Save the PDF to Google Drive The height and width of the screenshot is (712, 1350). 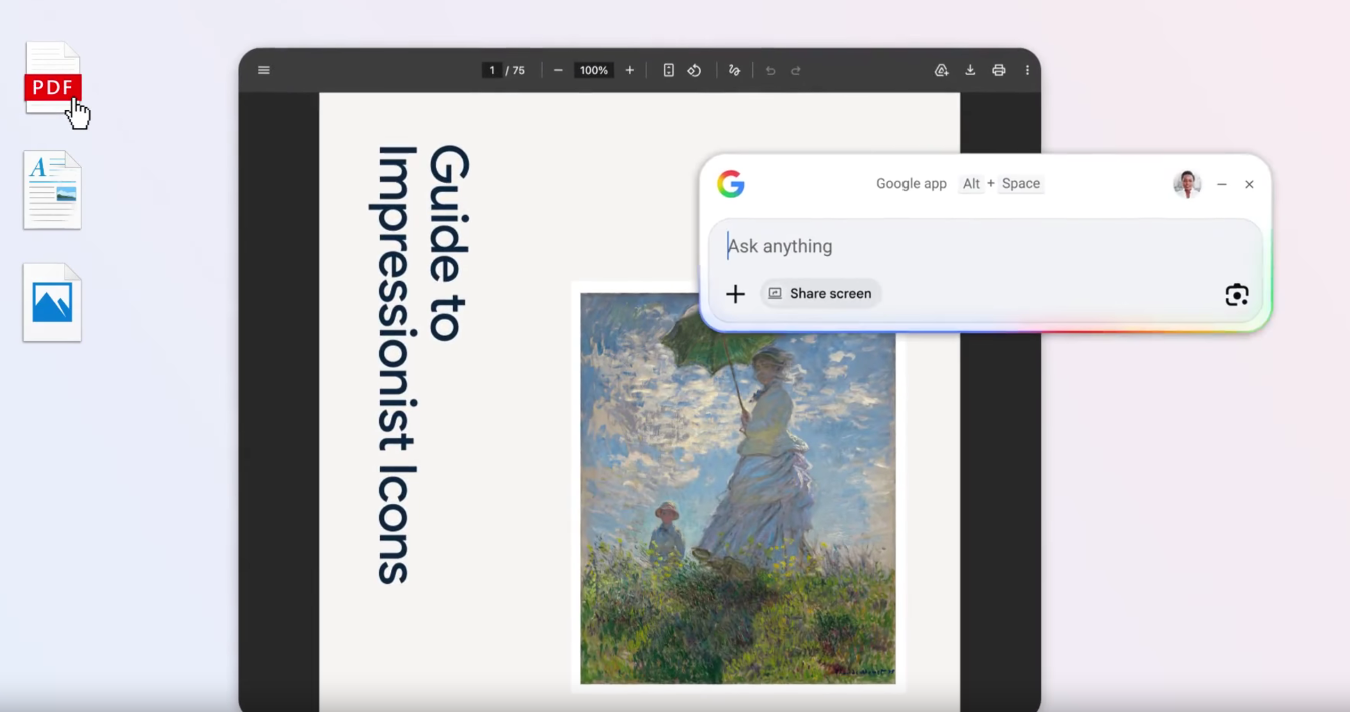(x=941, y=70)
